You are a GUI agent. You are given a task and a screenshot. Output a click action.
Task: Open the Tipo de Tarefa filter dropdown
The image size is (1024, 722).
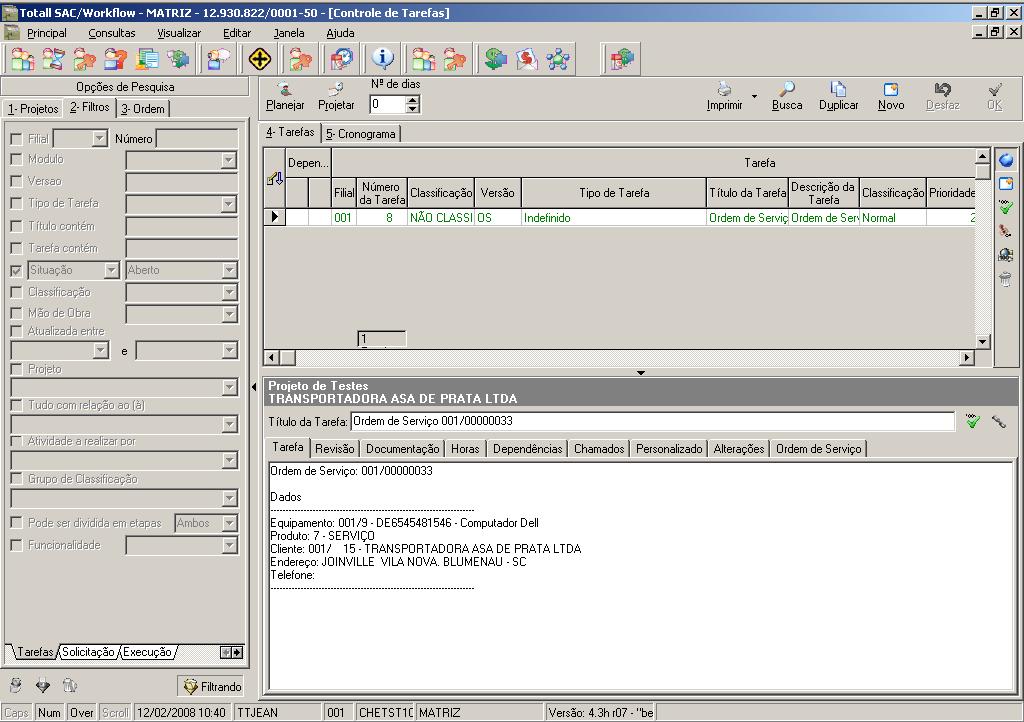(229, 204)
